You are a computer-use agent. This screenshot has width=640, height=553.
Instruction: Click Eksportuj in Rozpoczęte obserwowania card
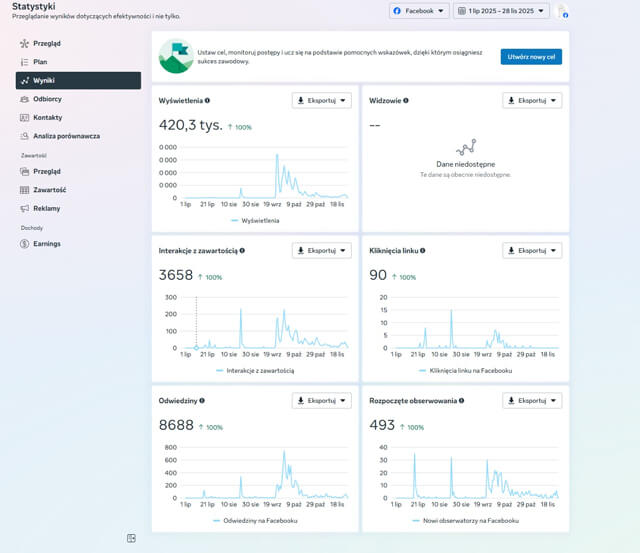click(532, 401)
